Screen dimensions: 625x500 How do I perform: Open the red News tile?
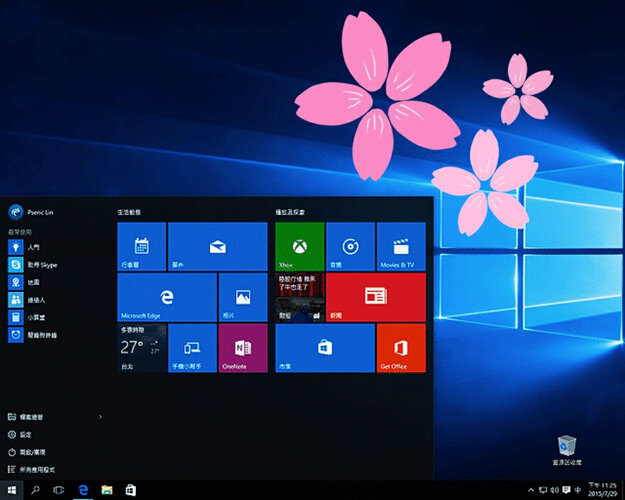376,297
